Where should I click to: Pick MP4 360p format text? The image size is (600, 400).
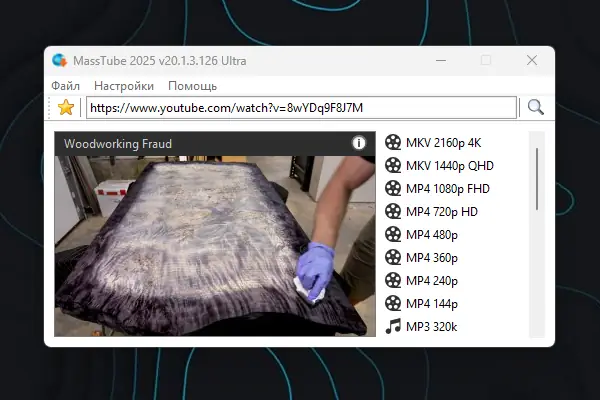click(x=432, y=258)
